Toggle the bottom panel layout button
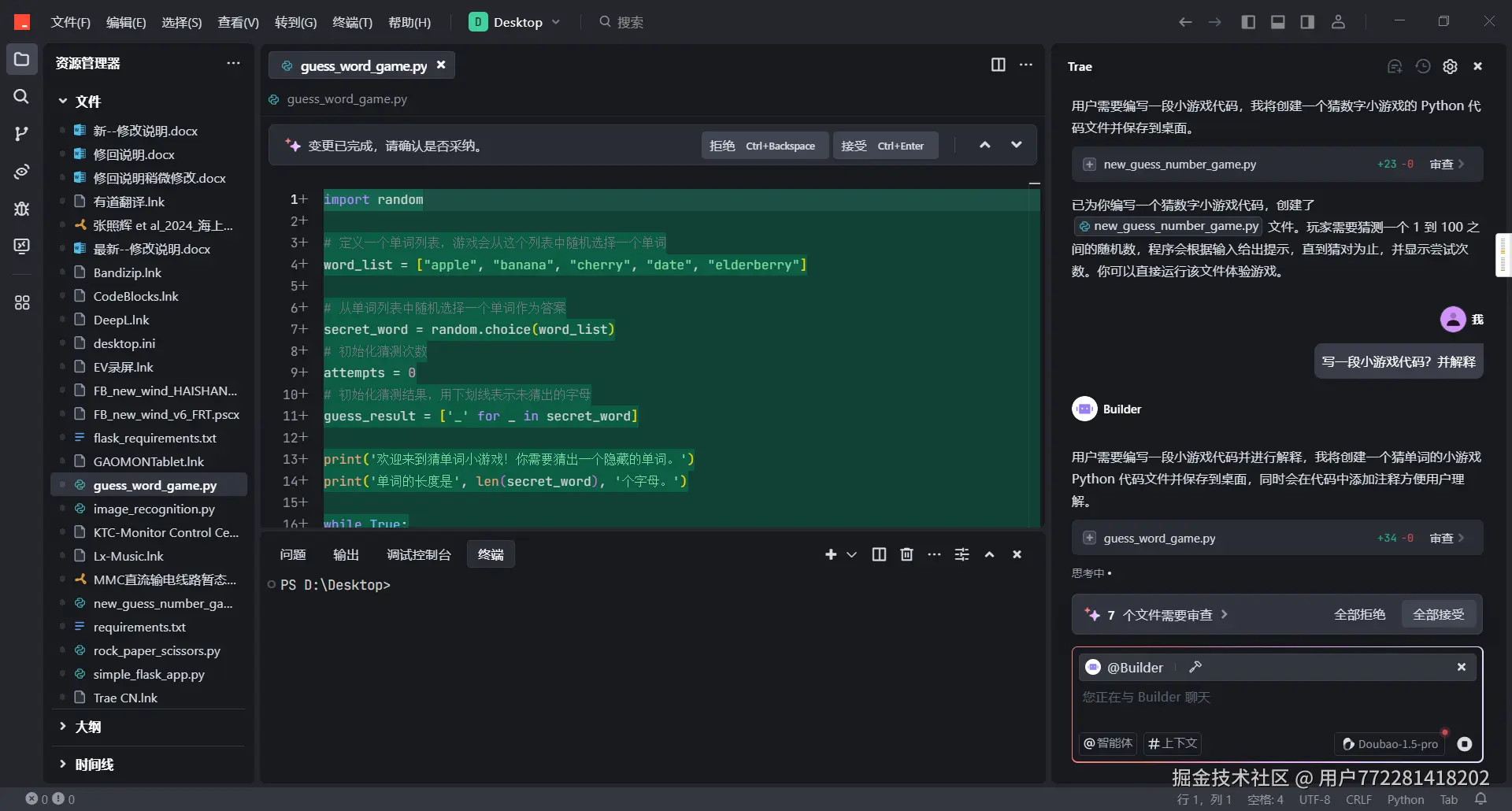Screen dimensions: 1512x811 (1278, 22)
